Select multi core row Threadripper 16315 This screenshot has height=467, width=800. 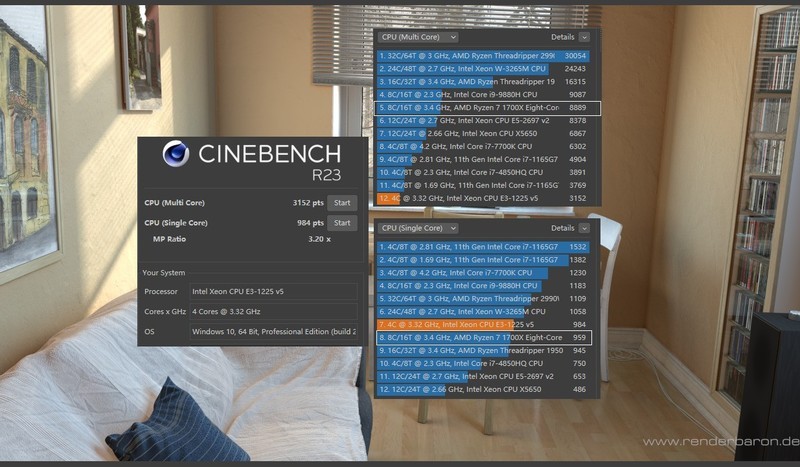click(483, 82)
